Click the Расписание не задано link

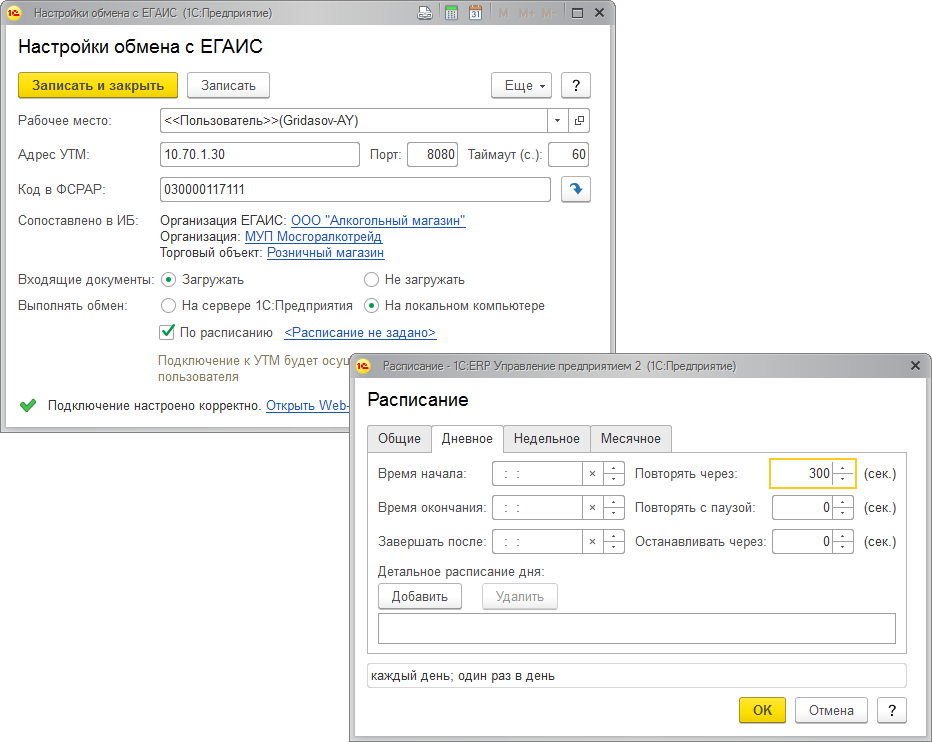click(x=360, y=332)
